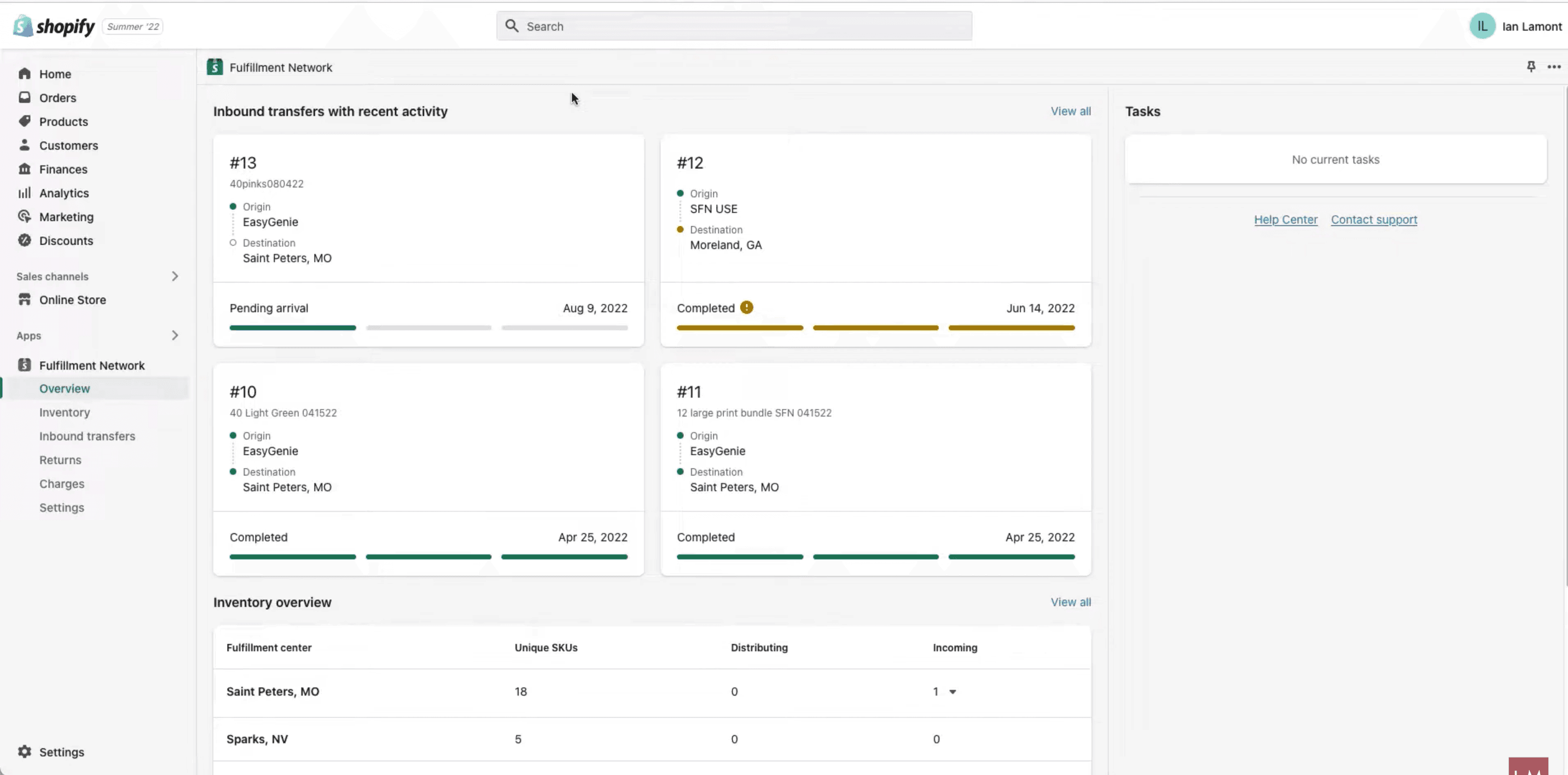Screen dimensions: 1568x775
Task: Expand the Apps section chevron
Action: coord(175,336)
